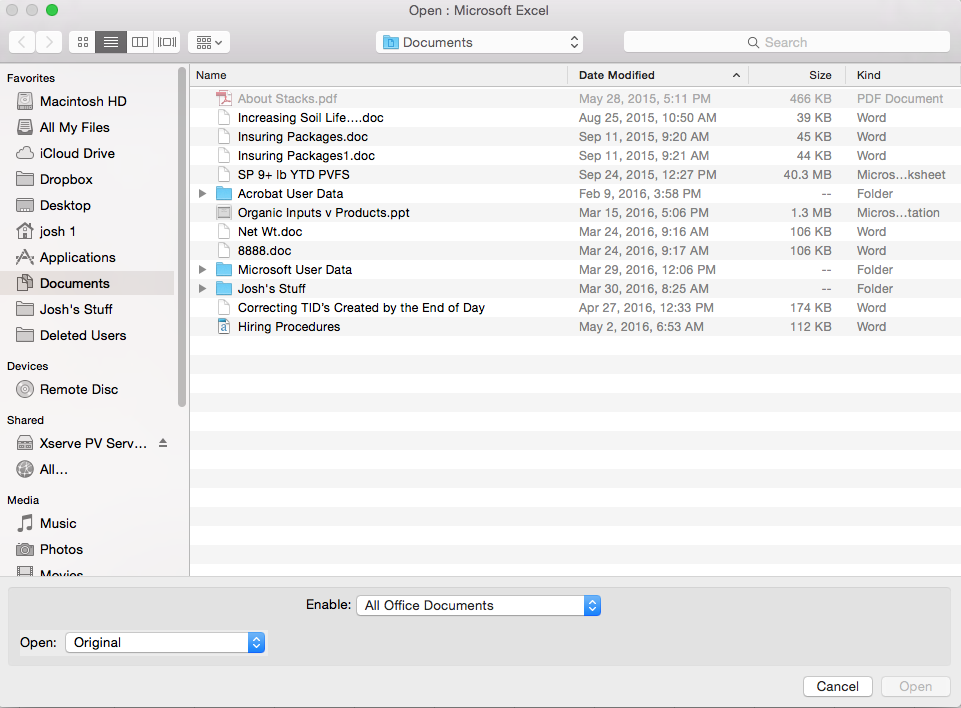The height and width of the screenshot is (708, 961).
Task: Sort by Name column
Action: pos(379,75)
